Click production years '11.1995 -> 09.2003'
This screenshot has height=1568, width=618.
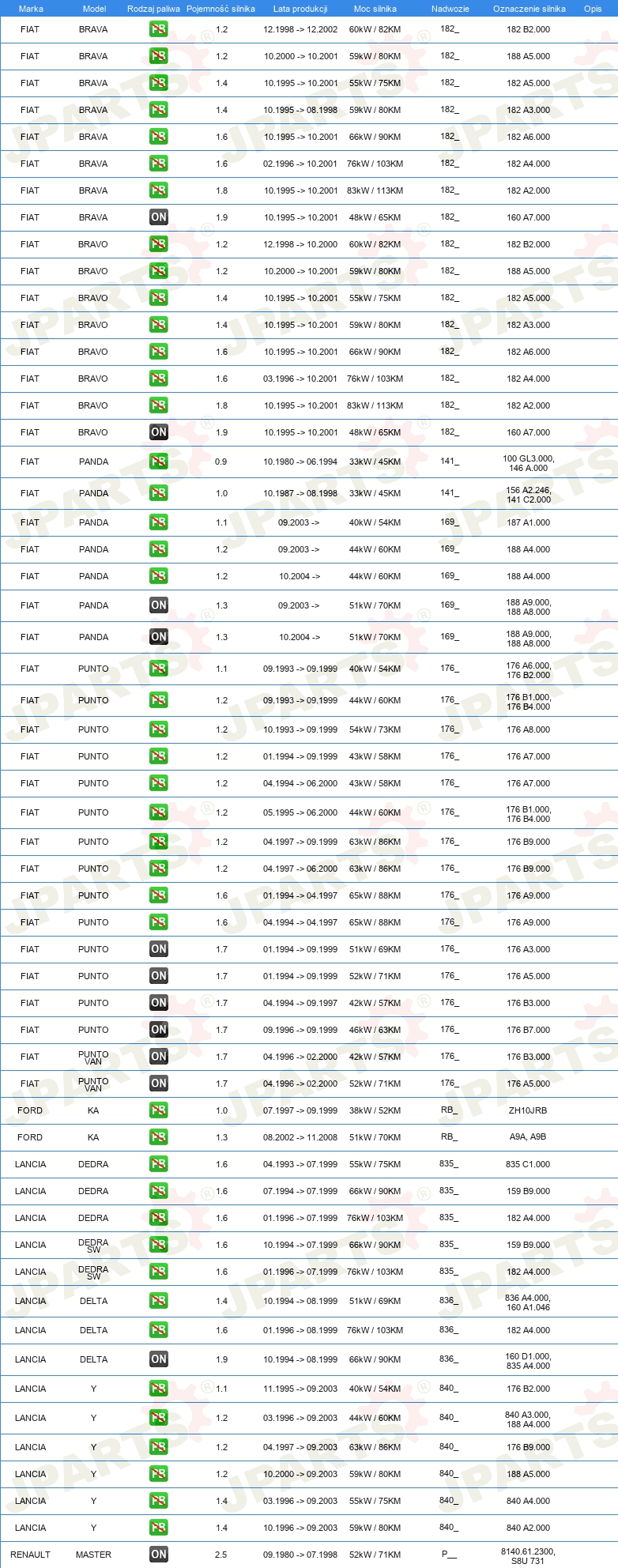point(300,1389)
